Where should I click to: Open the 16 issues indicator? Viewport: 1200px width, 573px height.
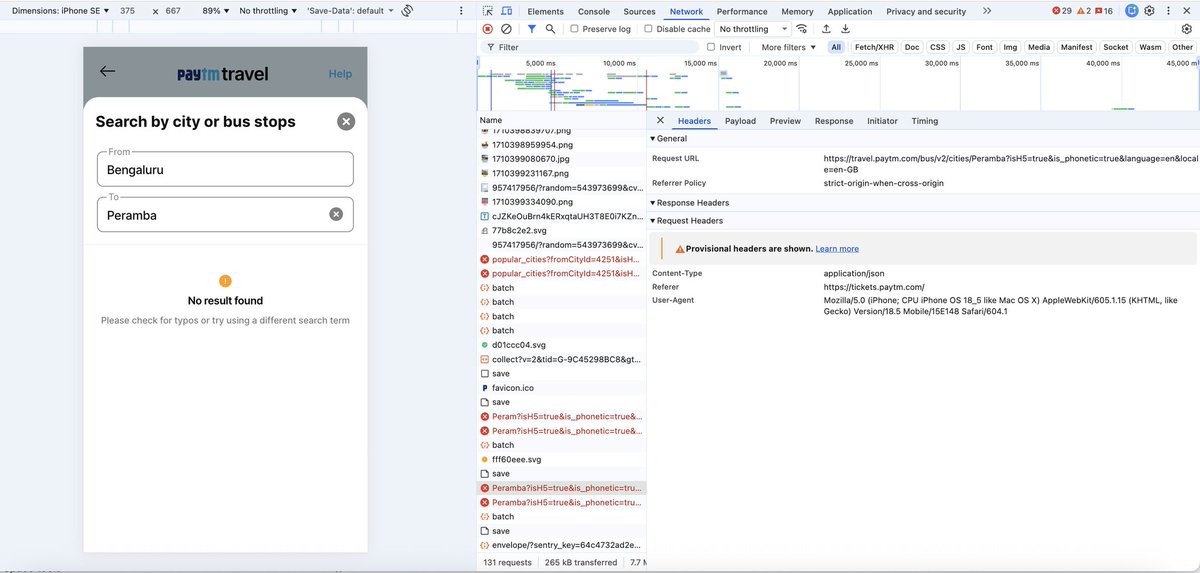pos(1104,11)
